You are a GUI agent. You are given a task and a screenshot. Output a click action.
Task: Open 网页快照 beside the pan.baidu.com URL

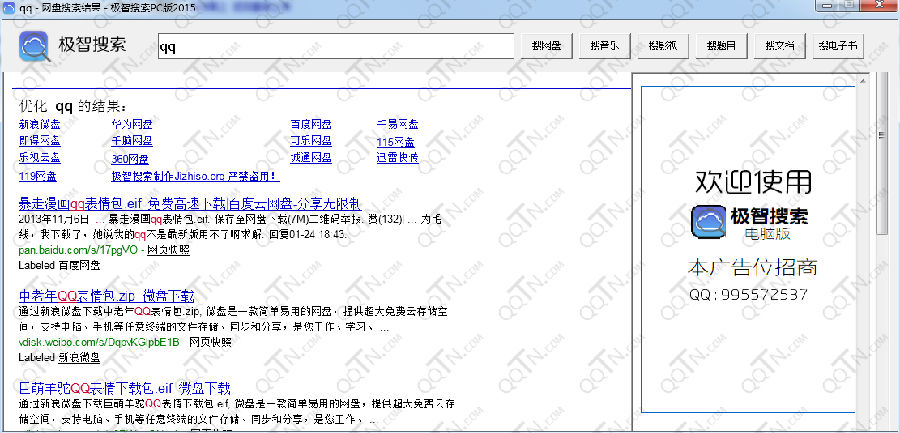tap(169, 250)
